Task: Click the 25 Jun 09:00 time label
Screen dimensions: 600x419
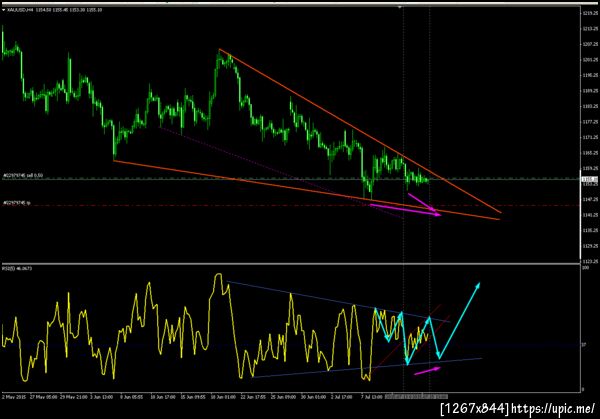Action: pyautogui.click(x=283, y=397)
